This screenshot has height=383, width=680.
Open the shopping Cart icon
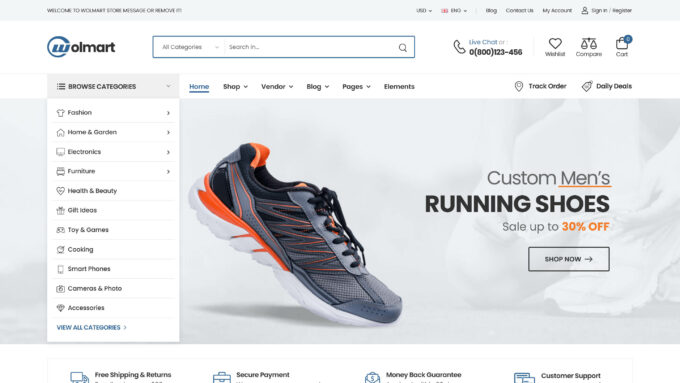coord(622,43)
